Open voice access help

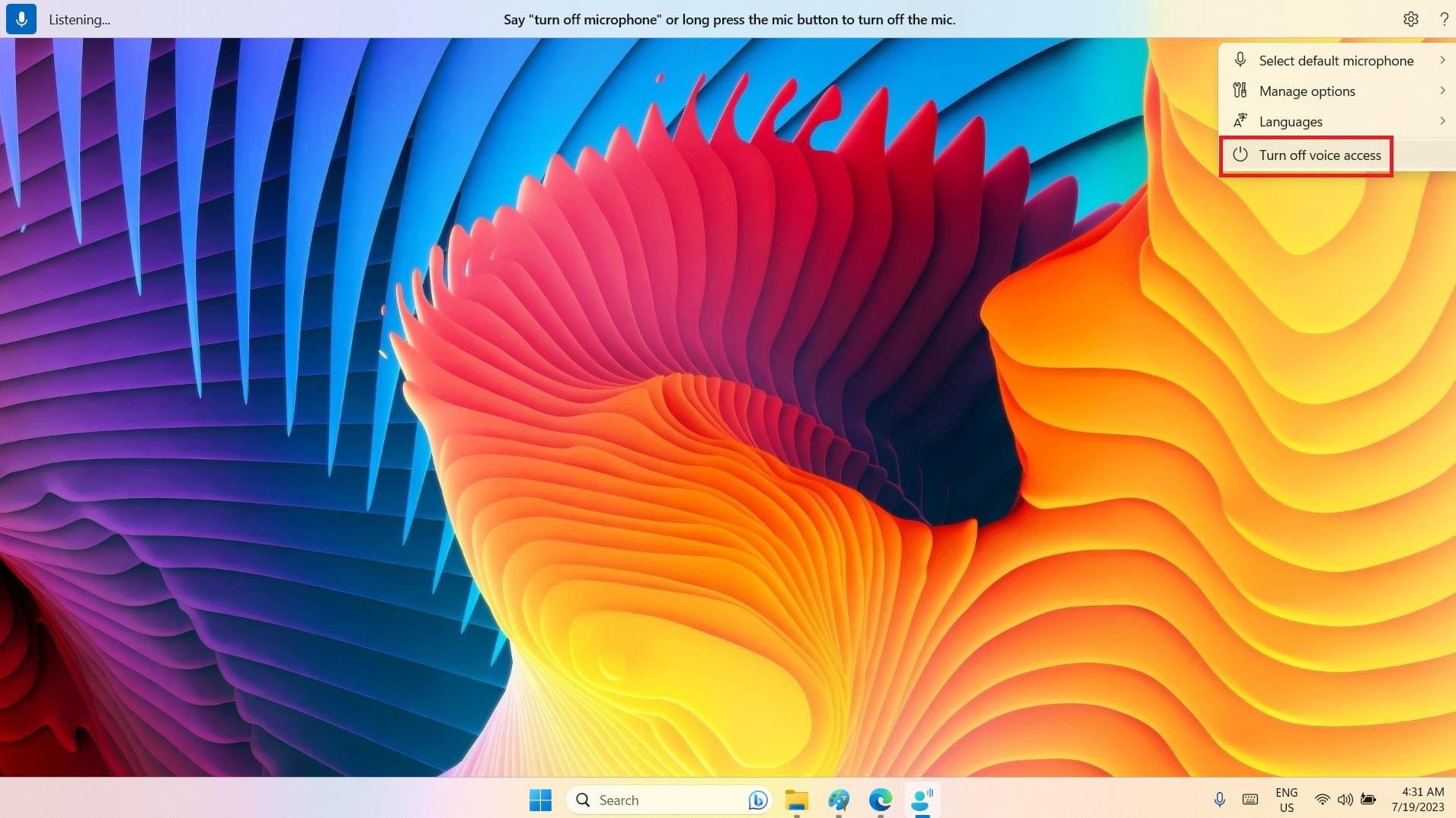1443,19
